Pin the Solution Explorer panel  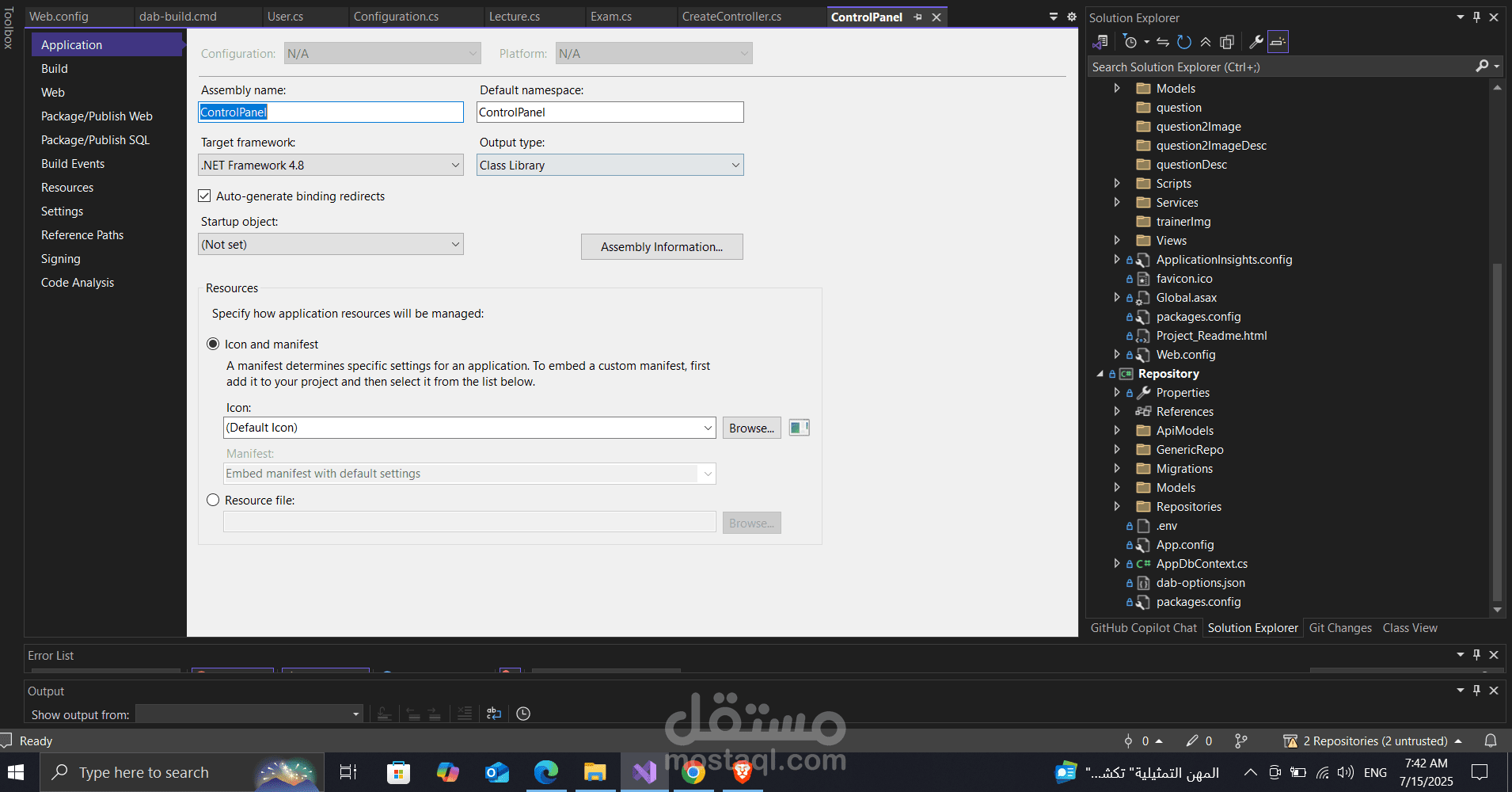tap(1477, 17)
